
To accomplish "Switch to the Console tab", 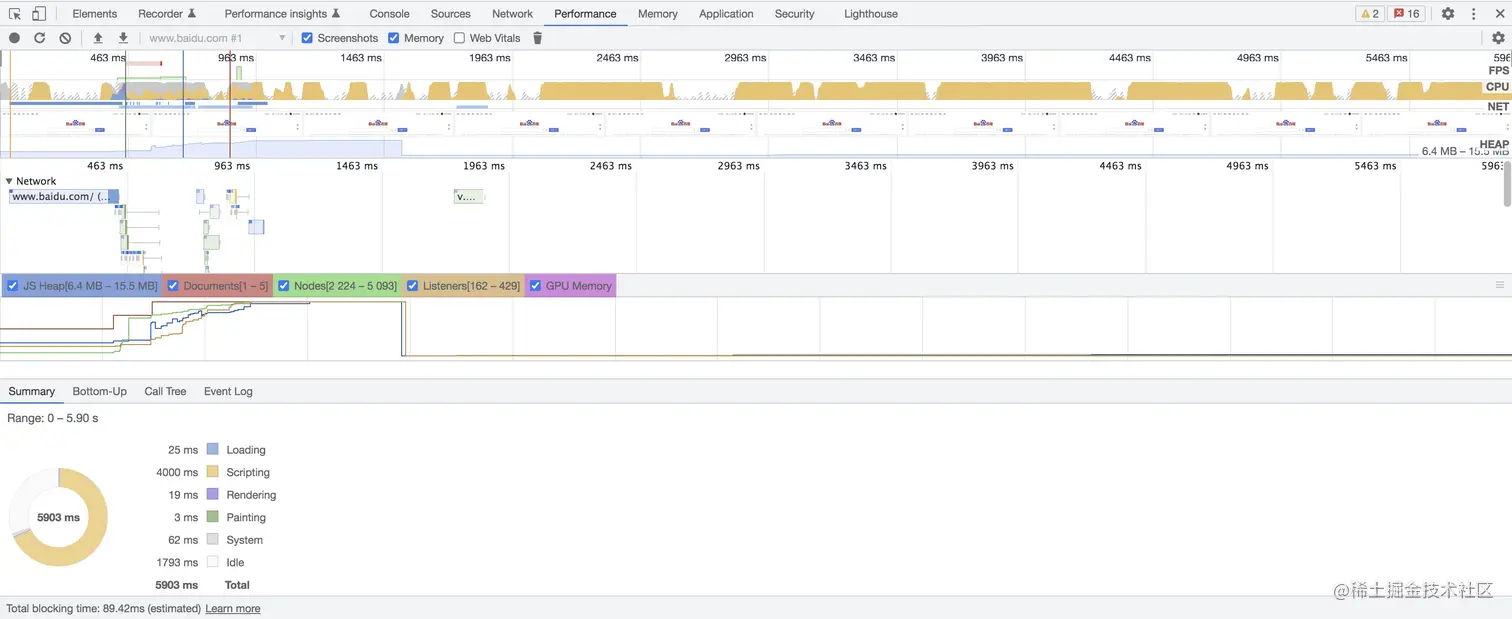I will tap(389, 14).
